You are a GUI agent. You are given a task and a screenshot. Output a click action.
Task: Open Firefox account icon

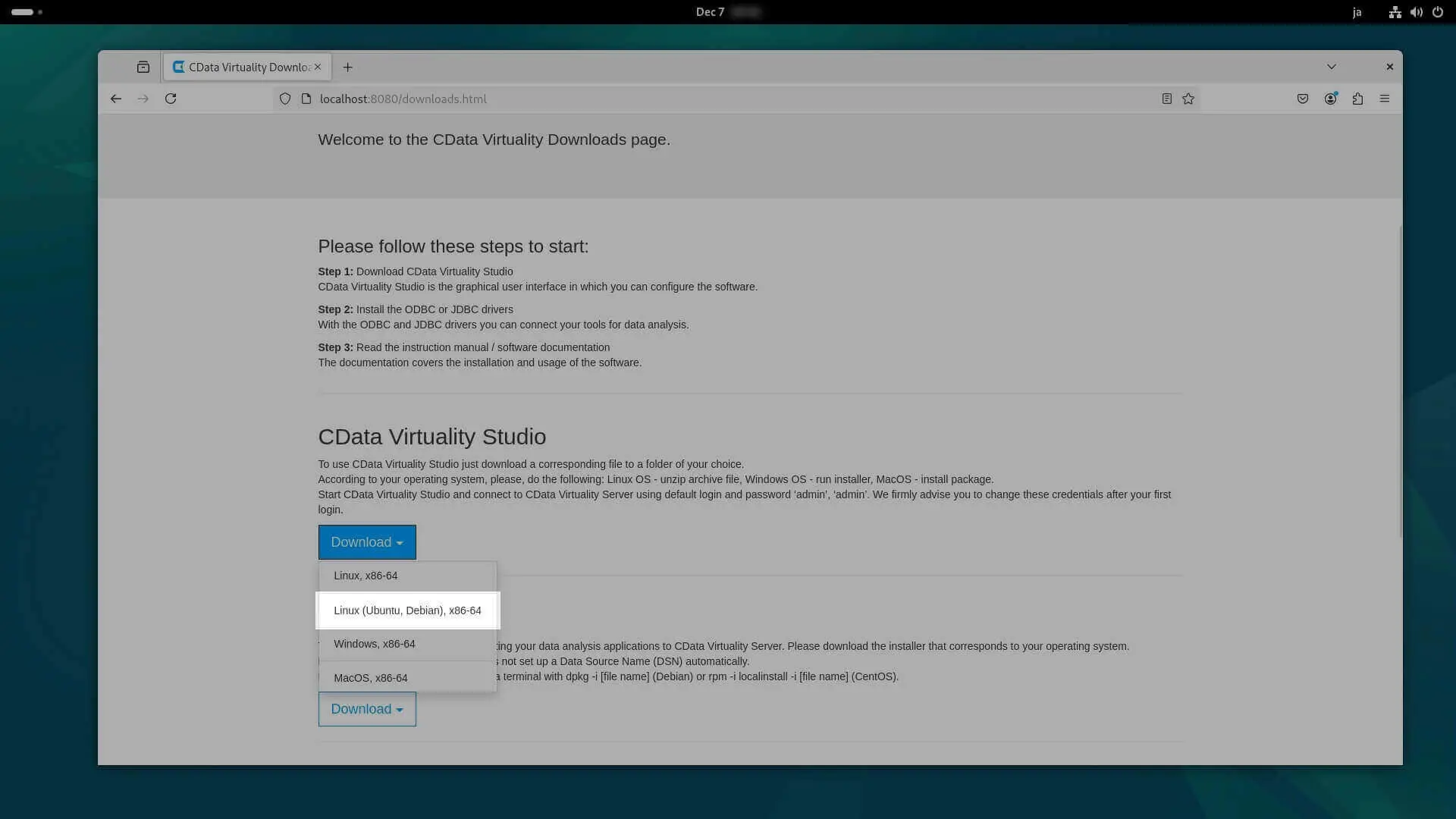(x=1330, y=99)
